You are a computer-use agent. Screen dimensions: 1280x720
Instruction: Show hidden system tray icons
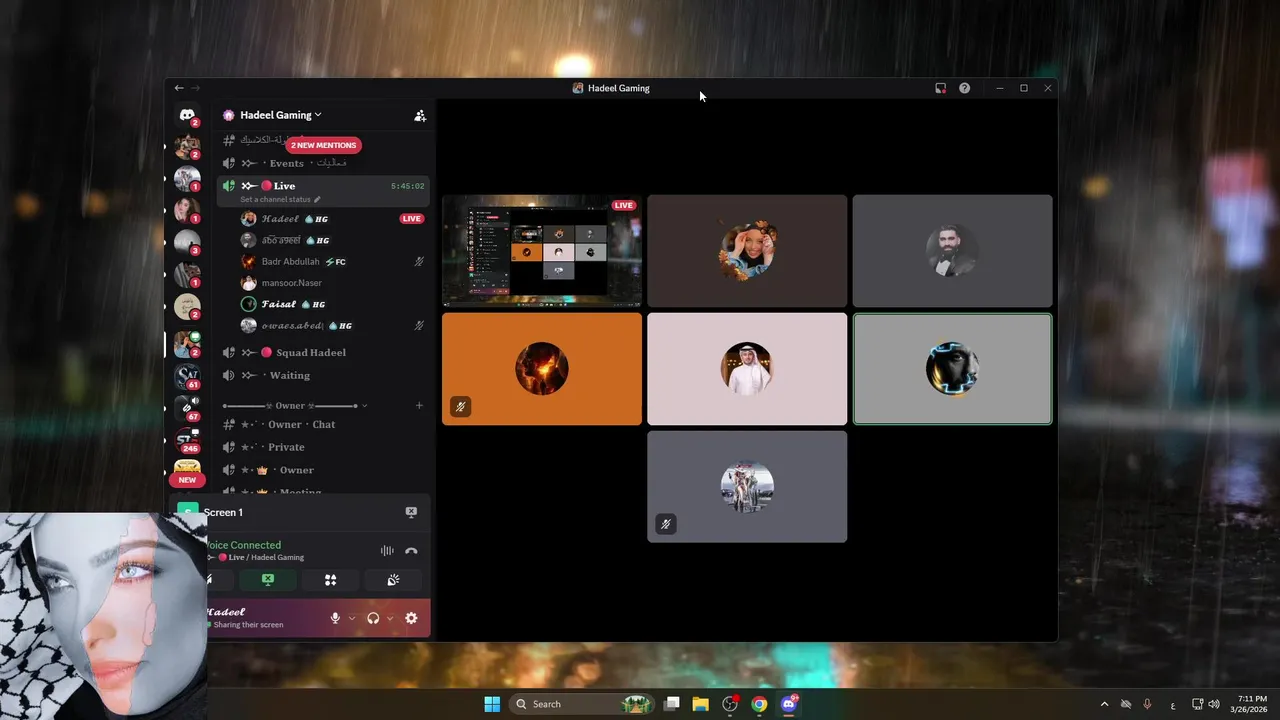(x=1104, y=704)
